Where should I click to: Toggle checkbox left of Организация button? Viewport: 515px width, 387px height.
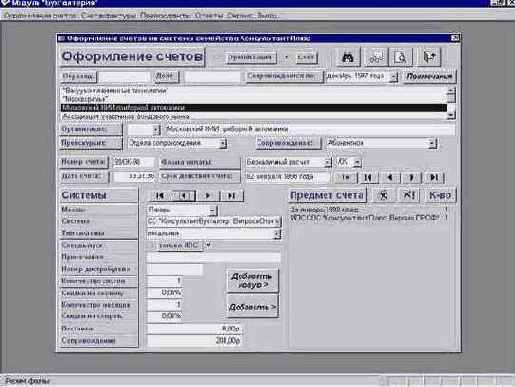pos(217,58)
